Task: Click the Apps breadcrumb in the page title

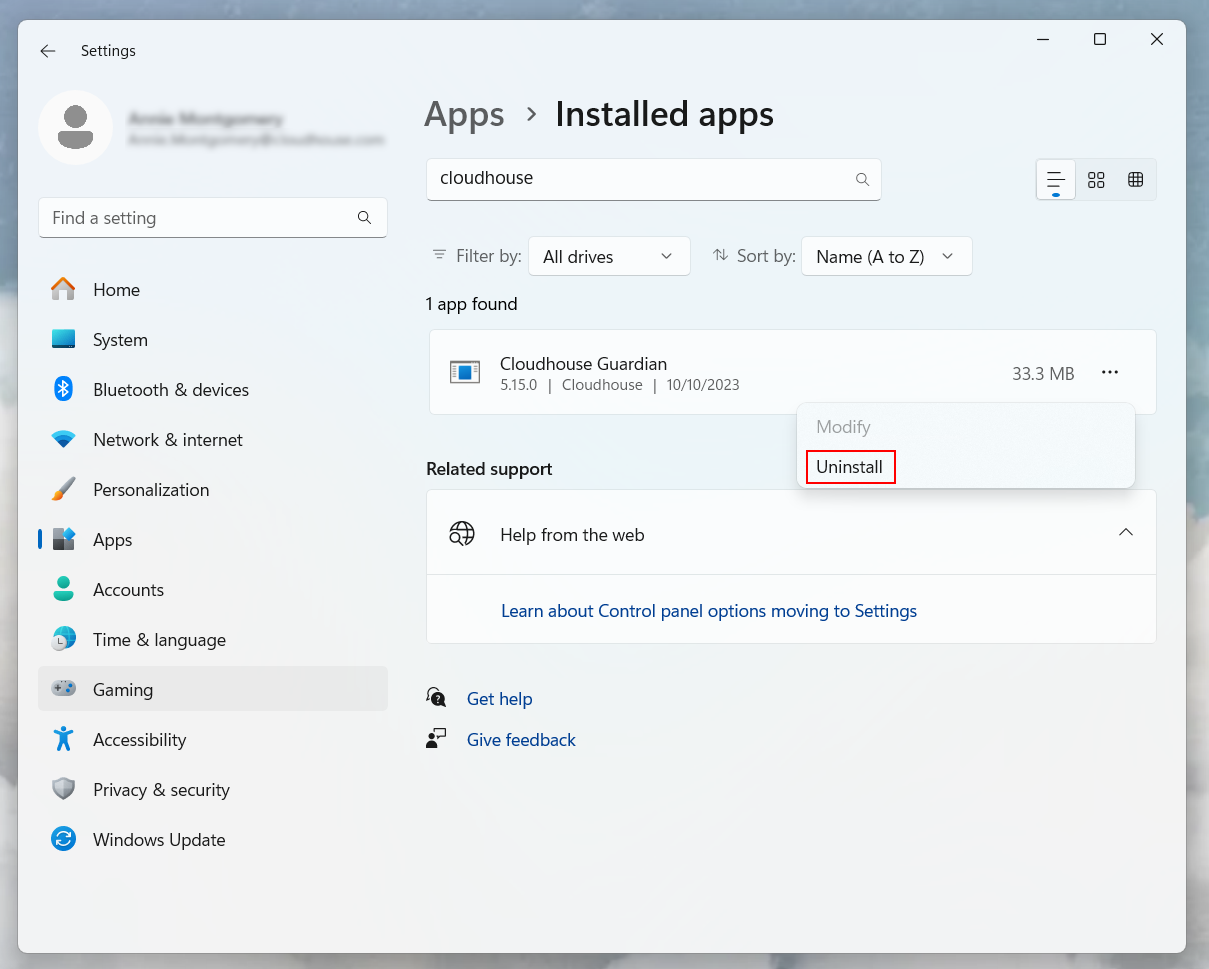Action: [x=464, y=115]
